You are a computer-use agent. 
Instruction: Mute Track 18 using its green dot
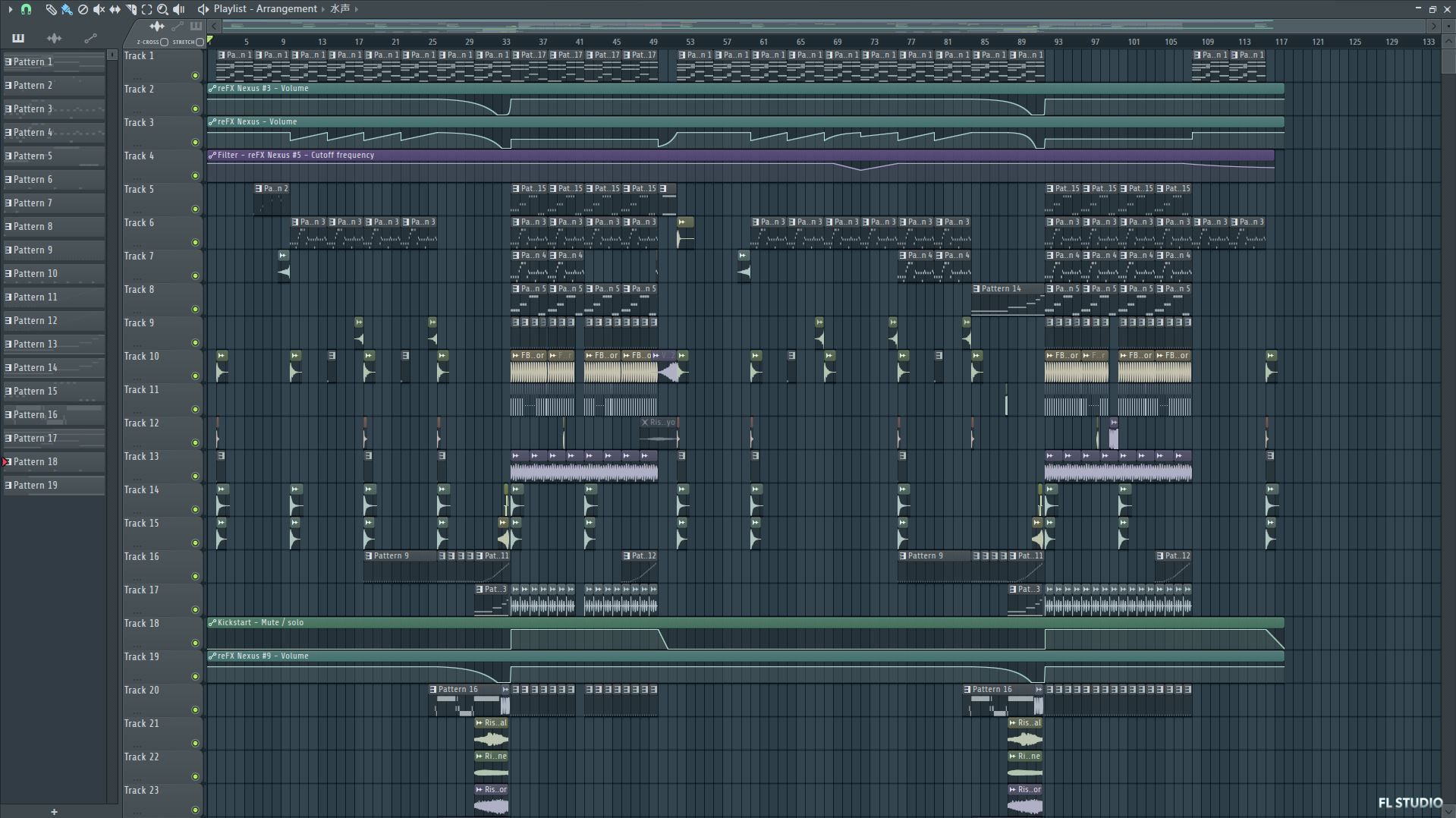(x=195, y=643)
